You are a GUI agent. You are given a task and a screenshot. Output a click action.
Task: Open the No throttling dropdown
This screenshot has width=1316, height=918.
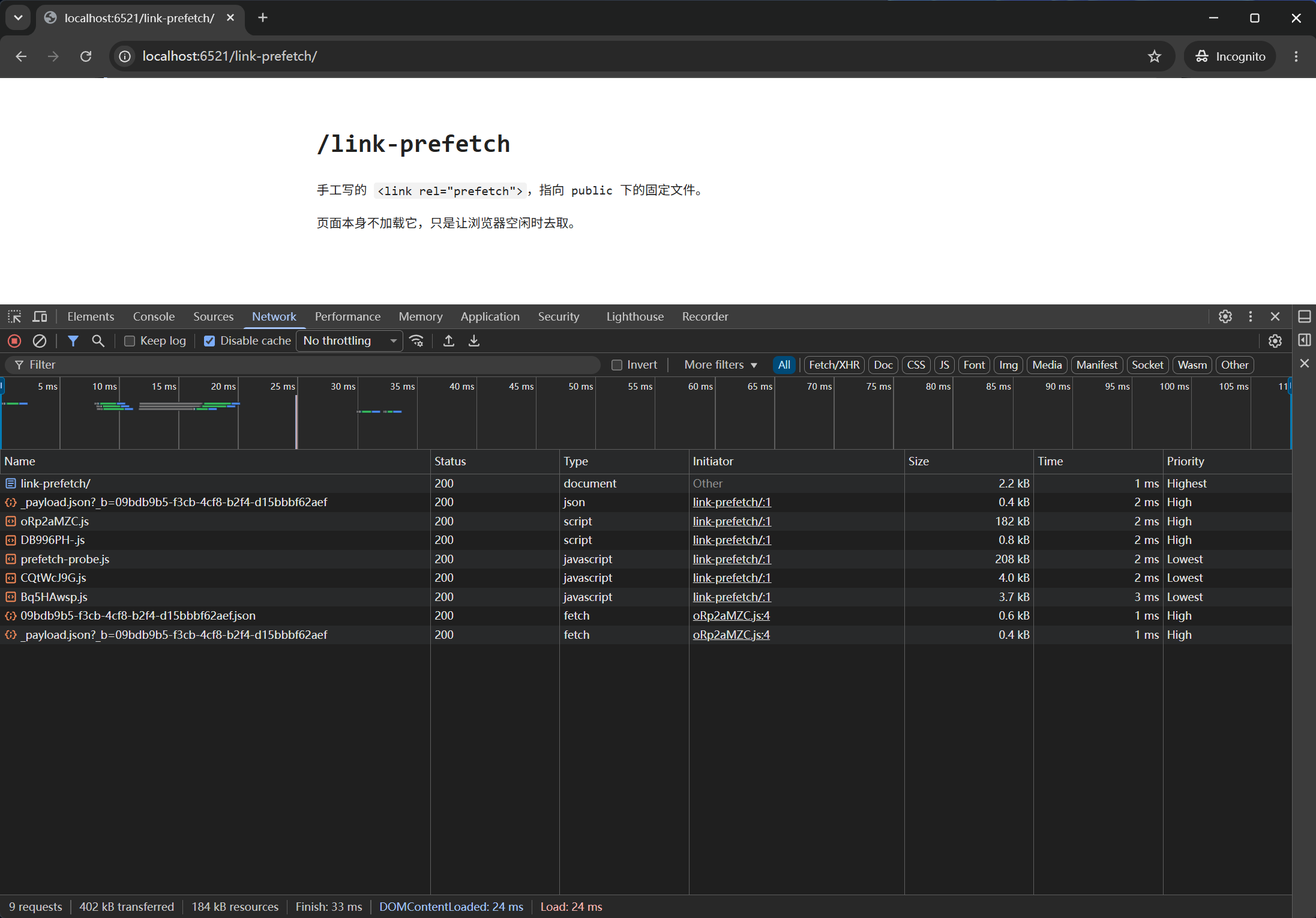(x=350, y=341)
